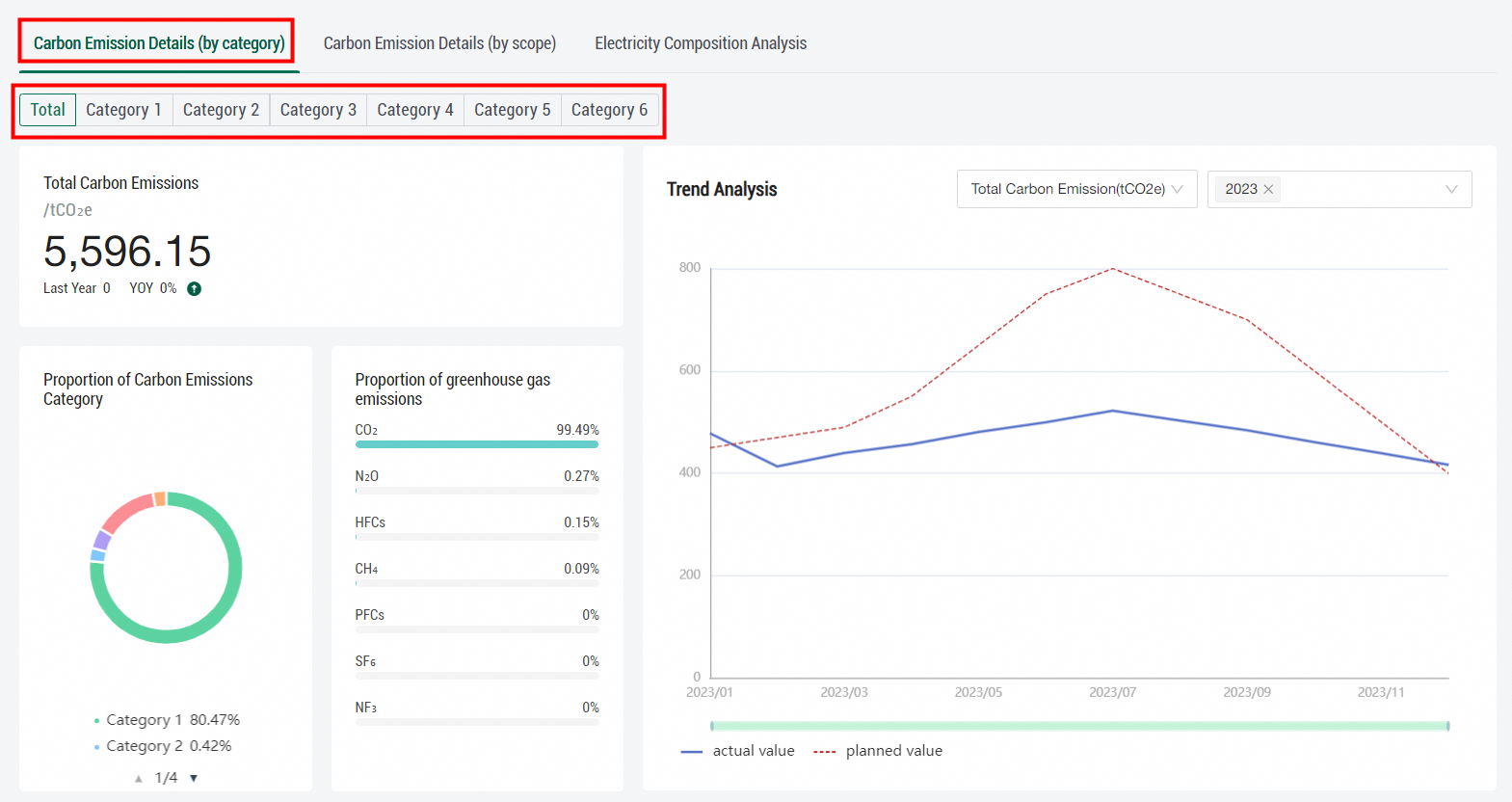1512x802 pixels.
Task: Toggle actual value series in legend
Action: (x=738, y=751)
